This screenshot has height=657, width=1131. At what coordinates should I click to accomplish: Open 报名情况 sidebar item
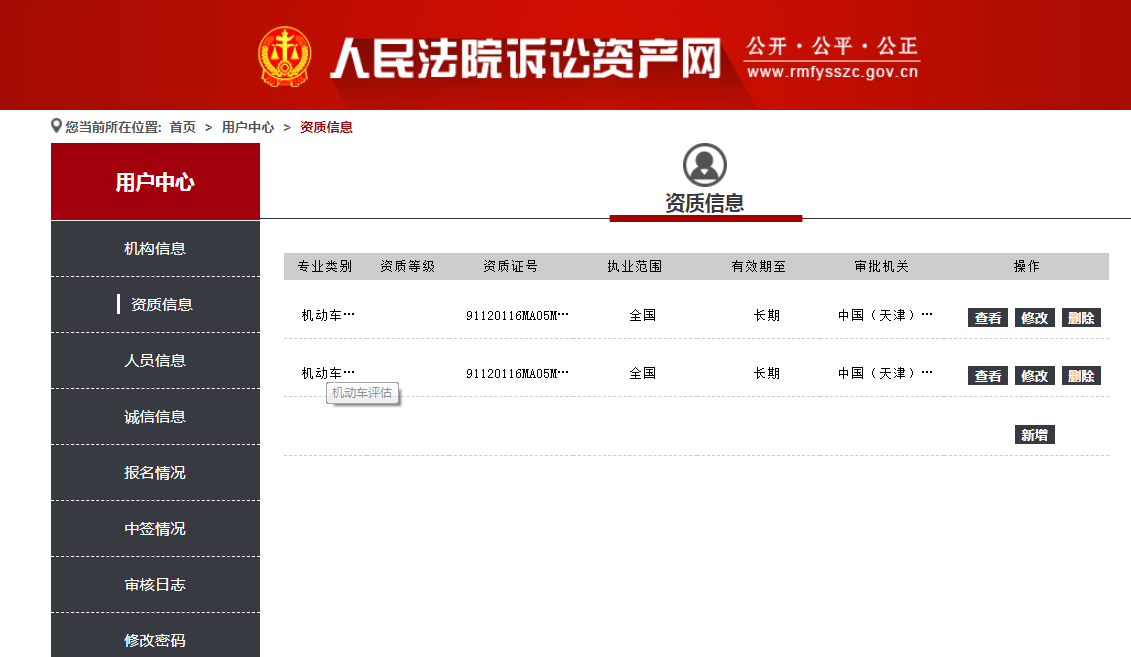tap(155, 473)
